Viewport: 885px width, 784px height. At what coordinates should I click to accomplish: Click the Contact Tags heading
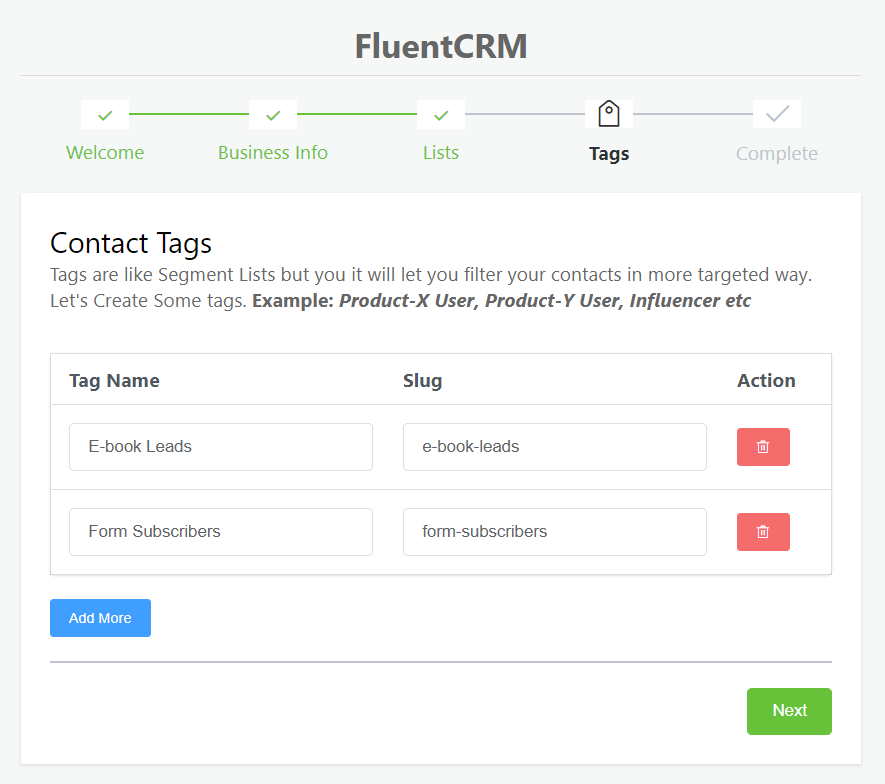(131, 243)
